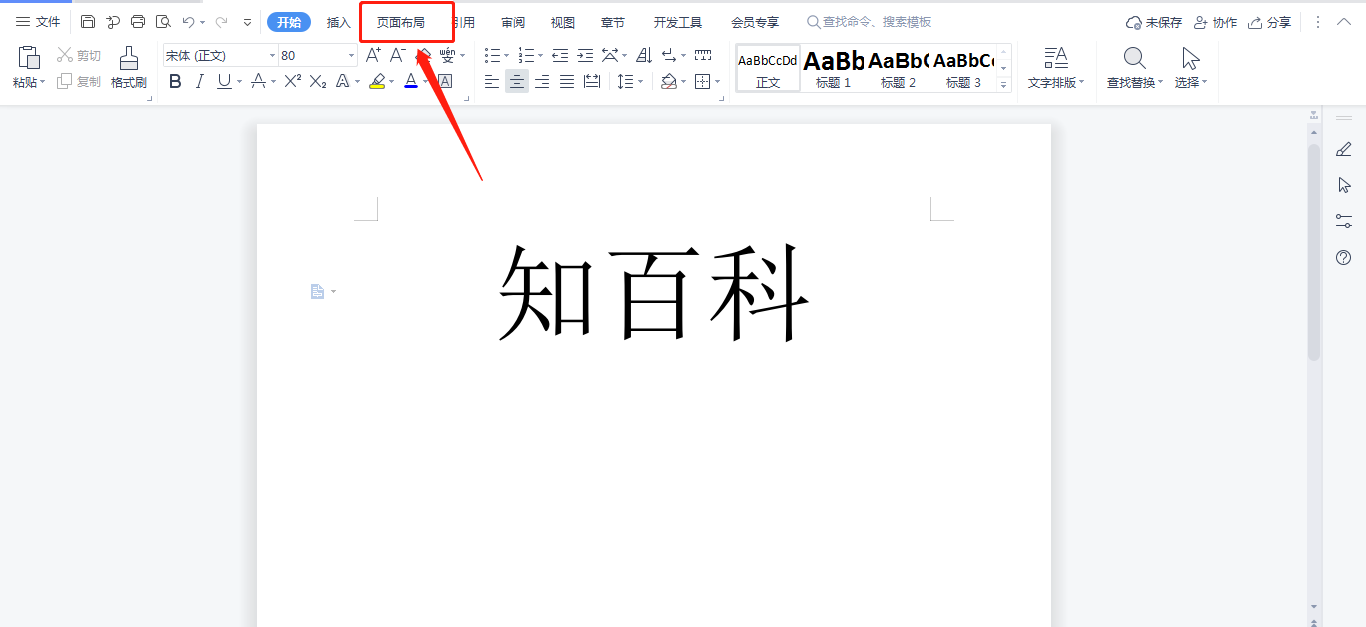Toggle underline on selected text
1366x627 pixels.
[x=222, y=82]
